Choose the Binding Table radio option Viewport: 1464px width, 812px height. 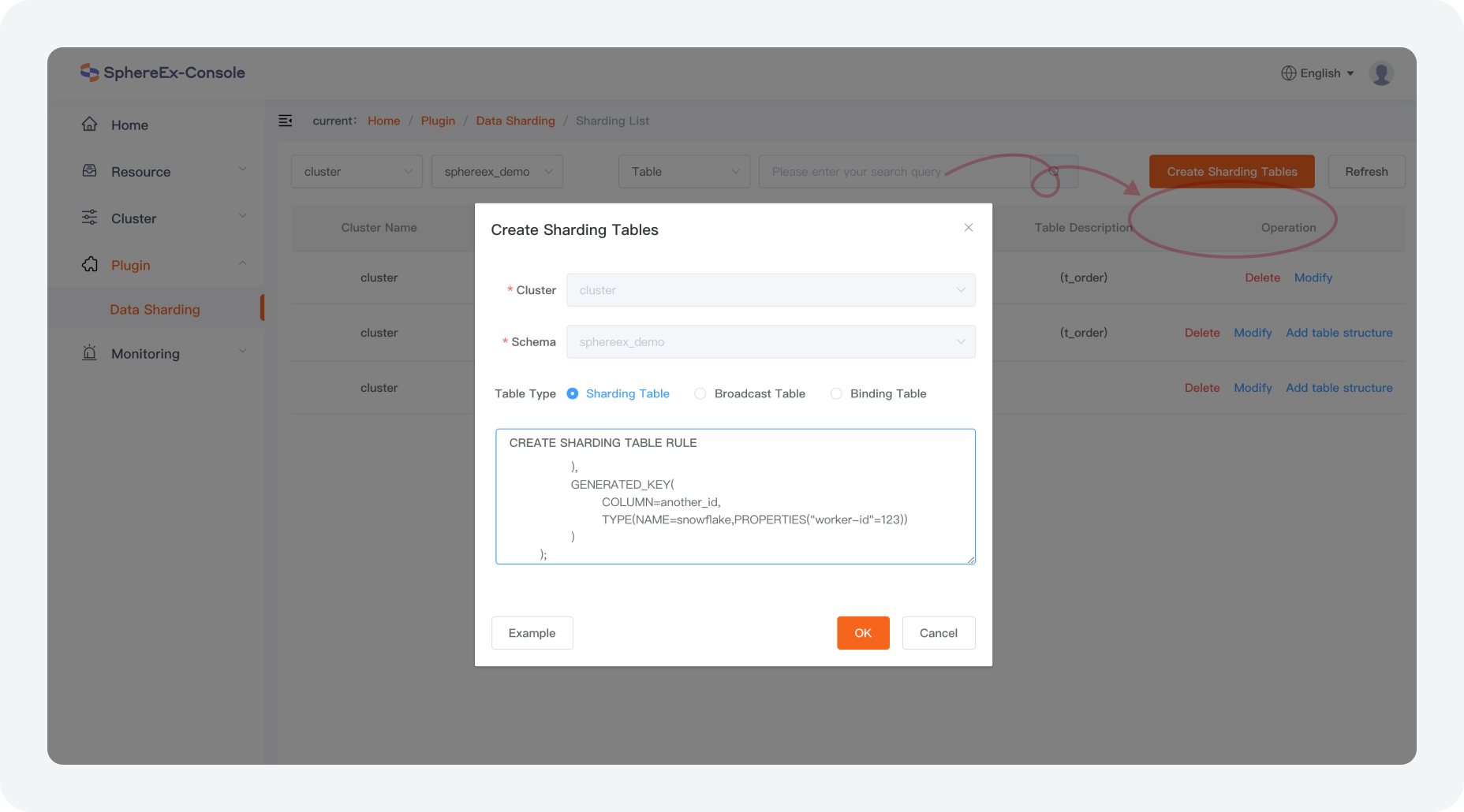click(x=836, y=393)
